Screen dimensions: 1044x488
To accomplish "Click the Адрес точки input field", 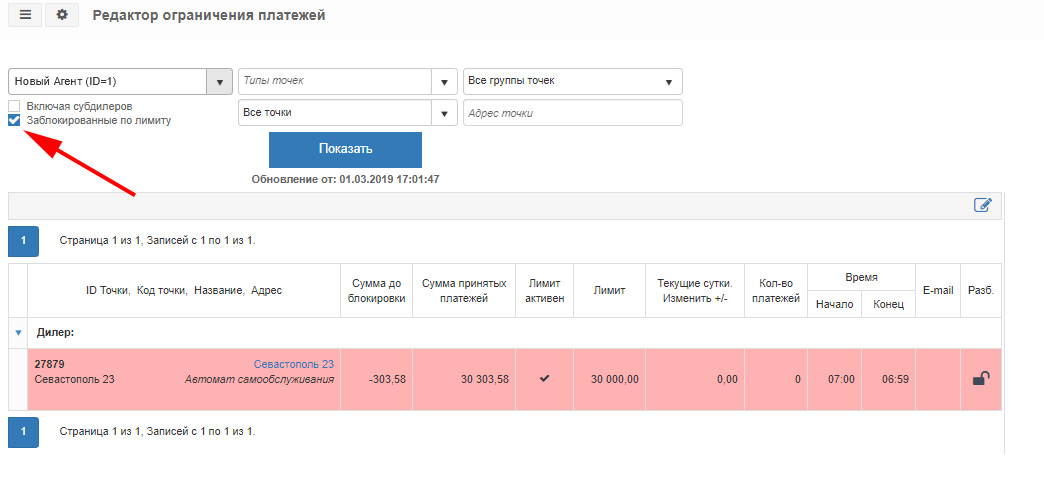I will 573,113.
